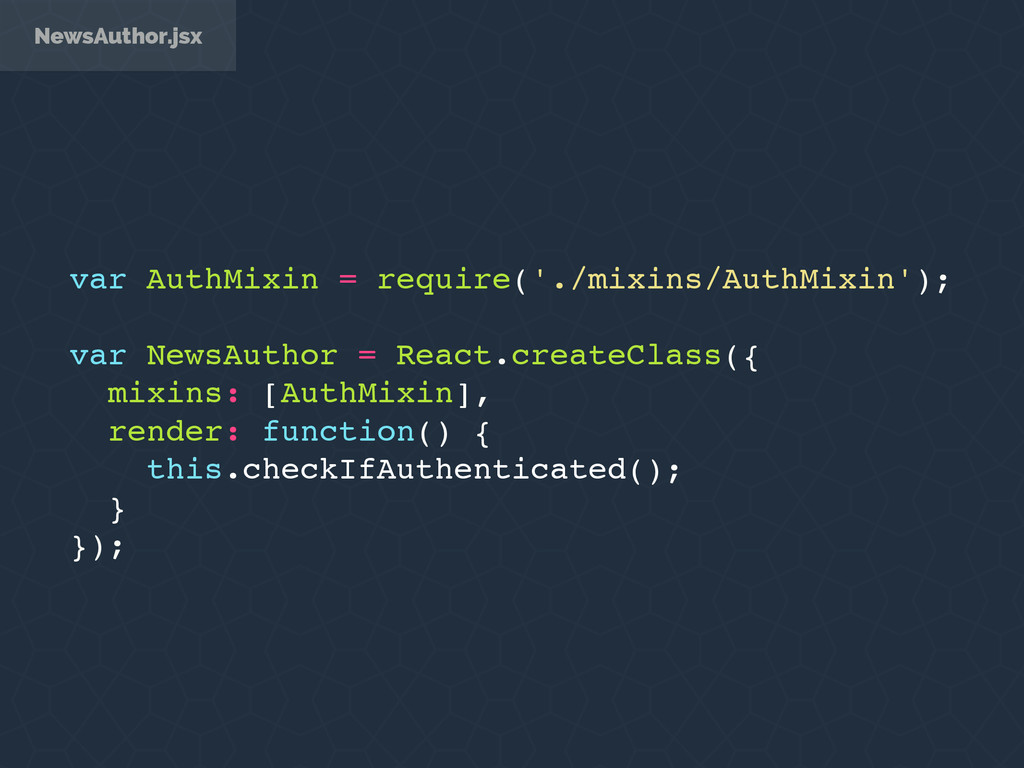
Task: Click the 'require' function call
Action: [x=444, y=281]
